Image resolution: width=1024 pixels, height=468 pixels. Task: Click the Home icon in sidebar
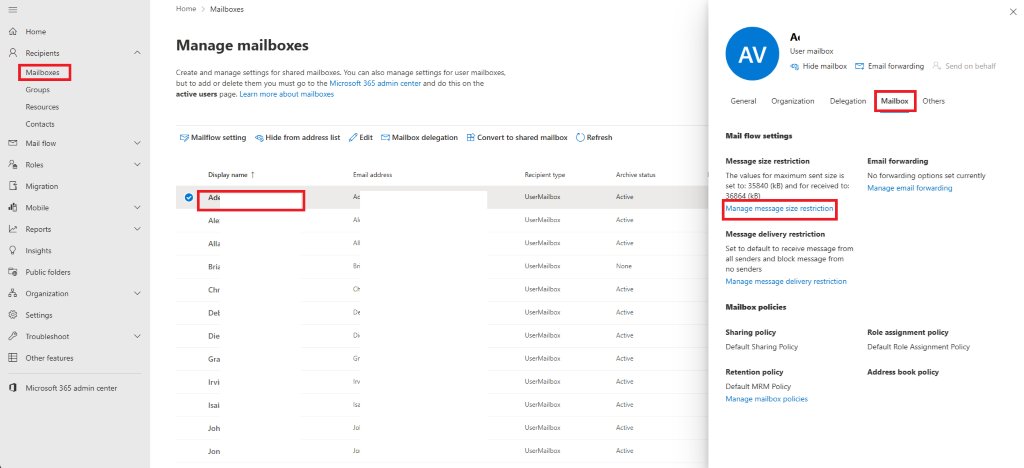(x=12, y=31)
